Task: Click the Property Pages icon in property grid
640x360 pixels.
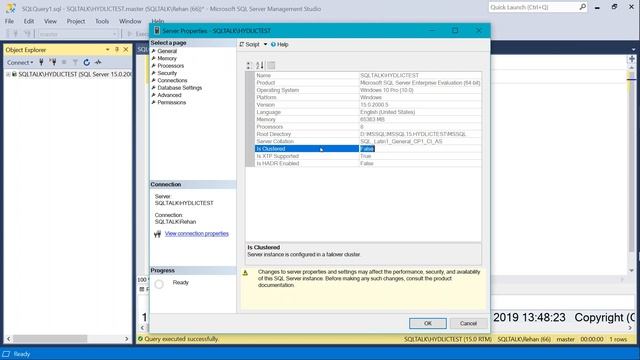Action: click(x=271, y=65)
